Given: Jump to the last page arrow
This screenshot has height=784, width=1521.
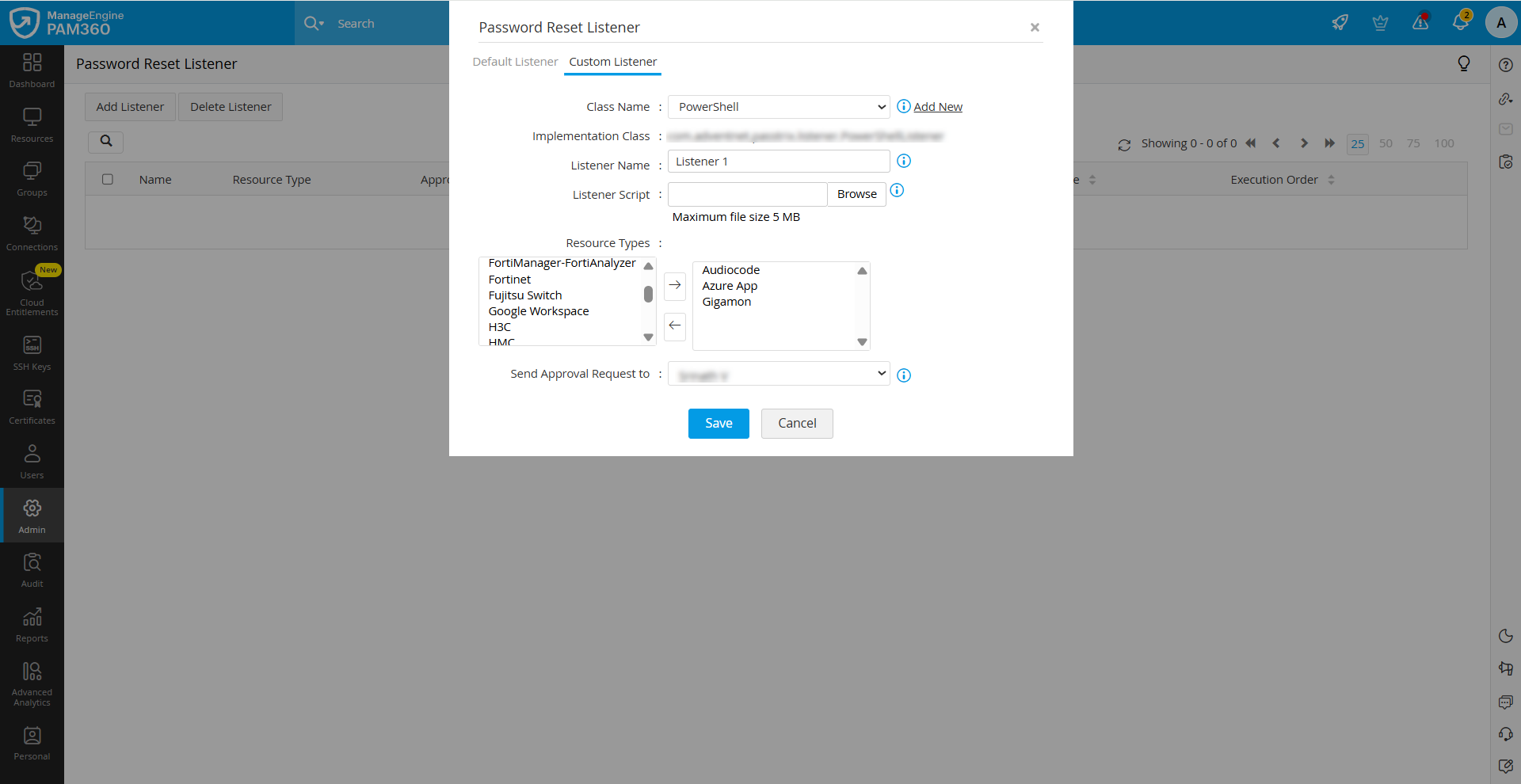Looking at the screenshot, I should [x=1329, y=143].
